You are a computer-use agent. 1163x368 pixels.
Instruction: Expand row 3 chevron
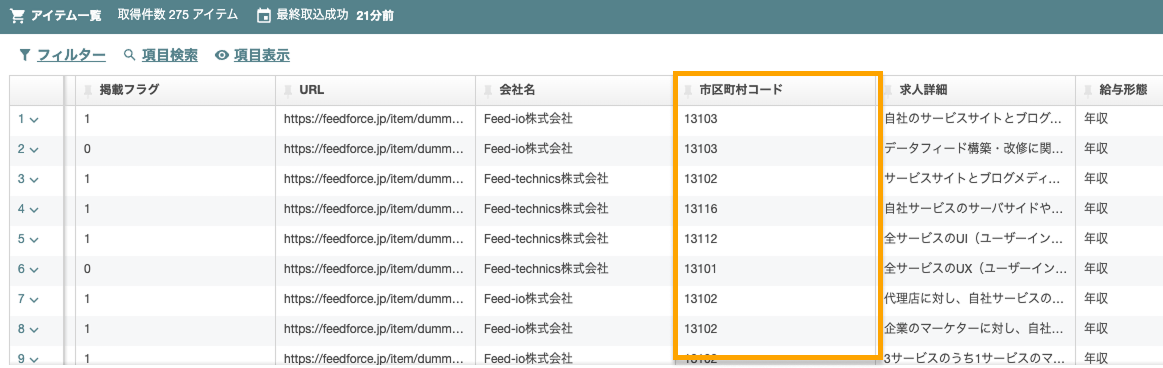click(34, 179)
